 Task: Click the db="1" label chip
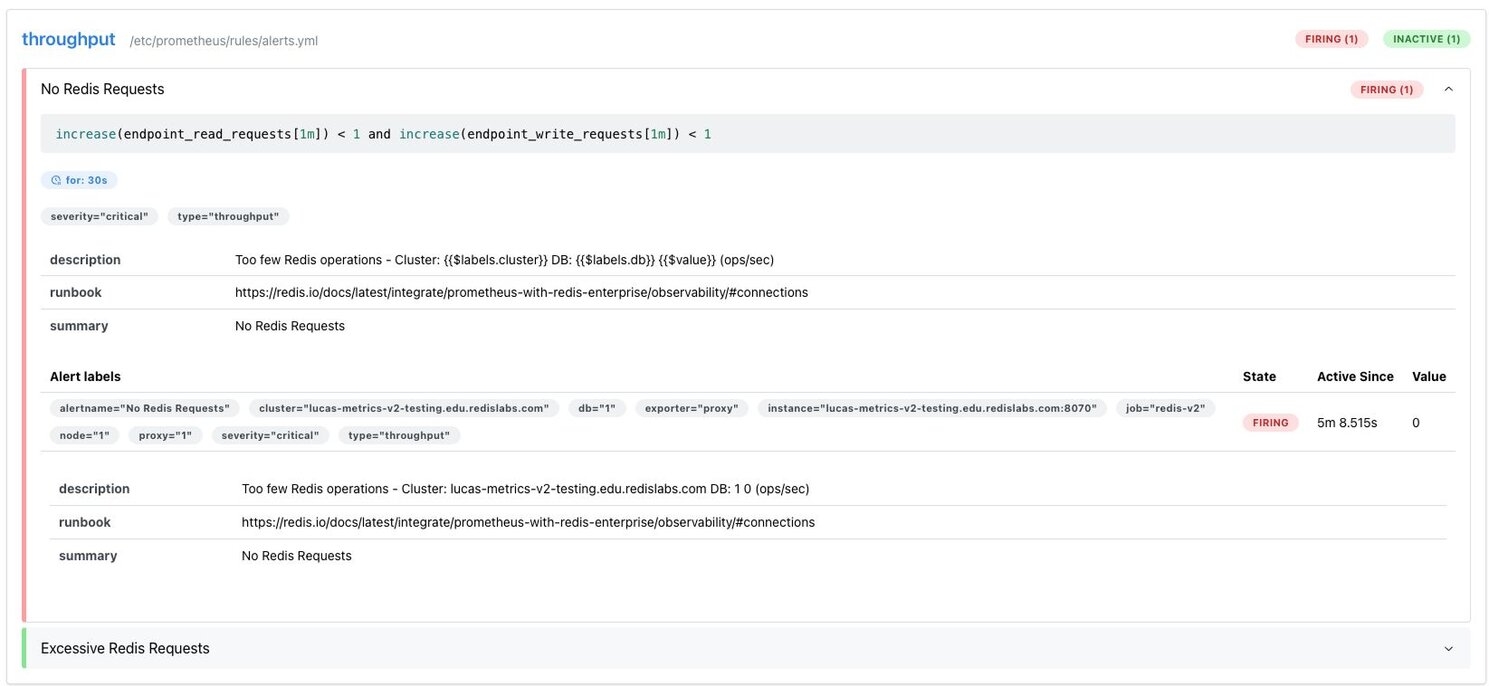[597, 408]
